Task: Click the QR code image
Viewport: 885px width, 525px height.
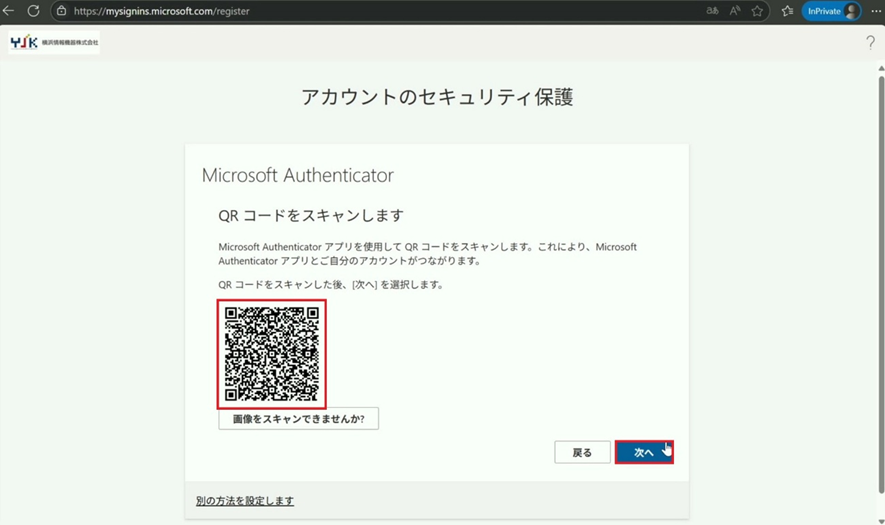Action: pos(272,353)
